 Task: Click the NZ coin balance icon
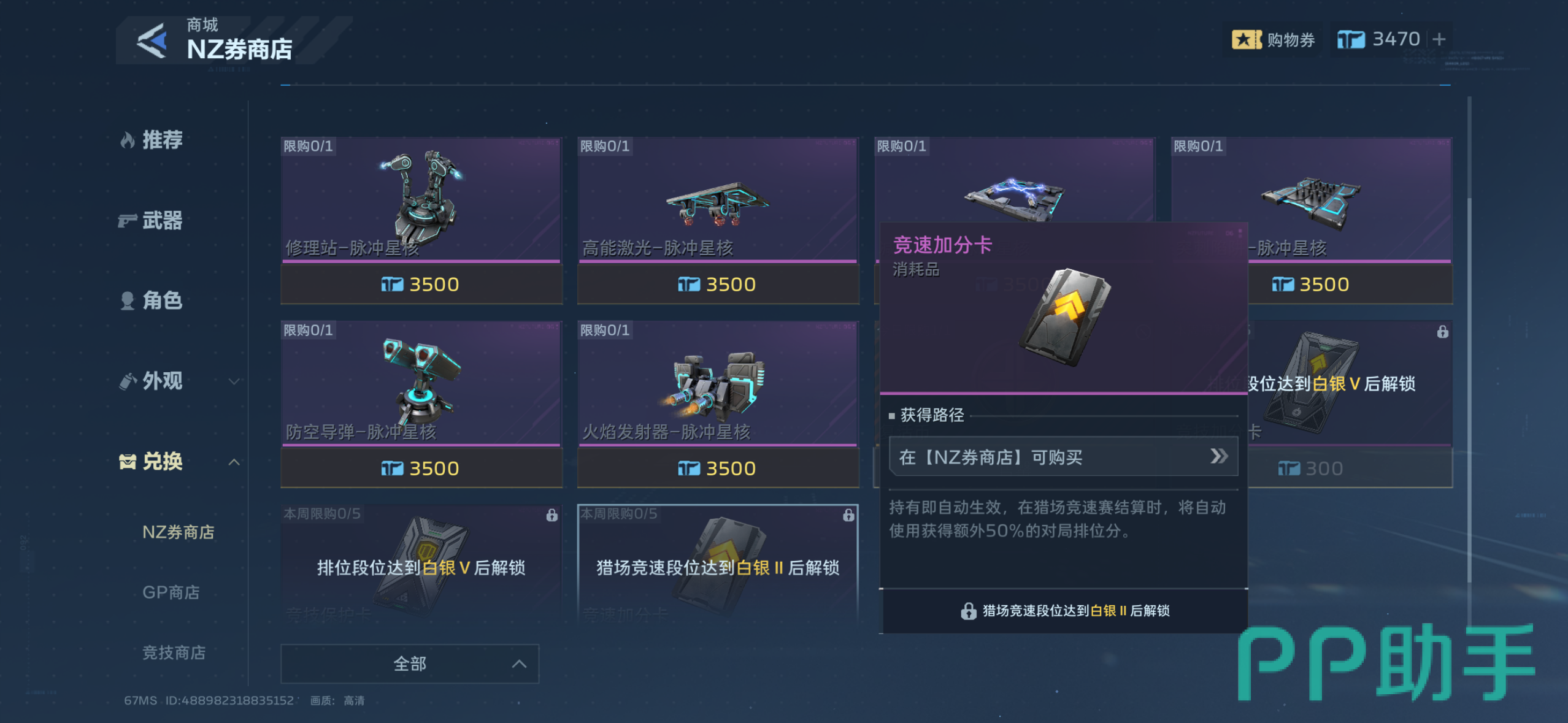[1351, 40]
